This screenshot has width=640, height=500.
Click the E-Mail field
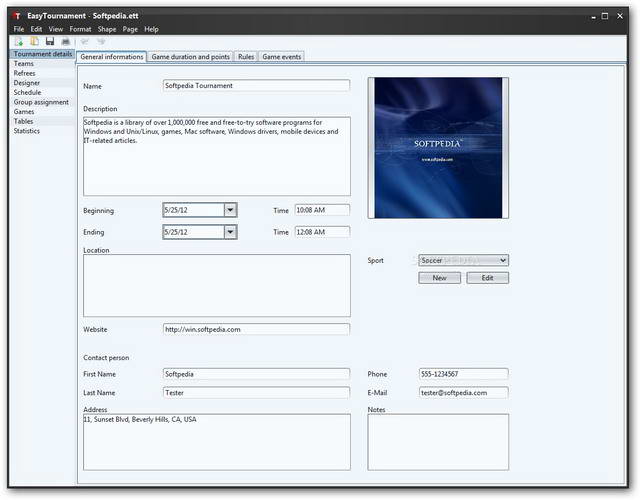point(463,393)
